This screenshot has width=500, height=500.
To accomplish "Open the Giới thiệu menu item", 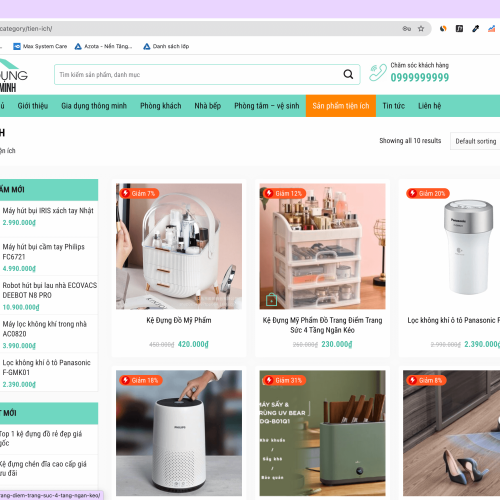I will (x=33, y=106).
